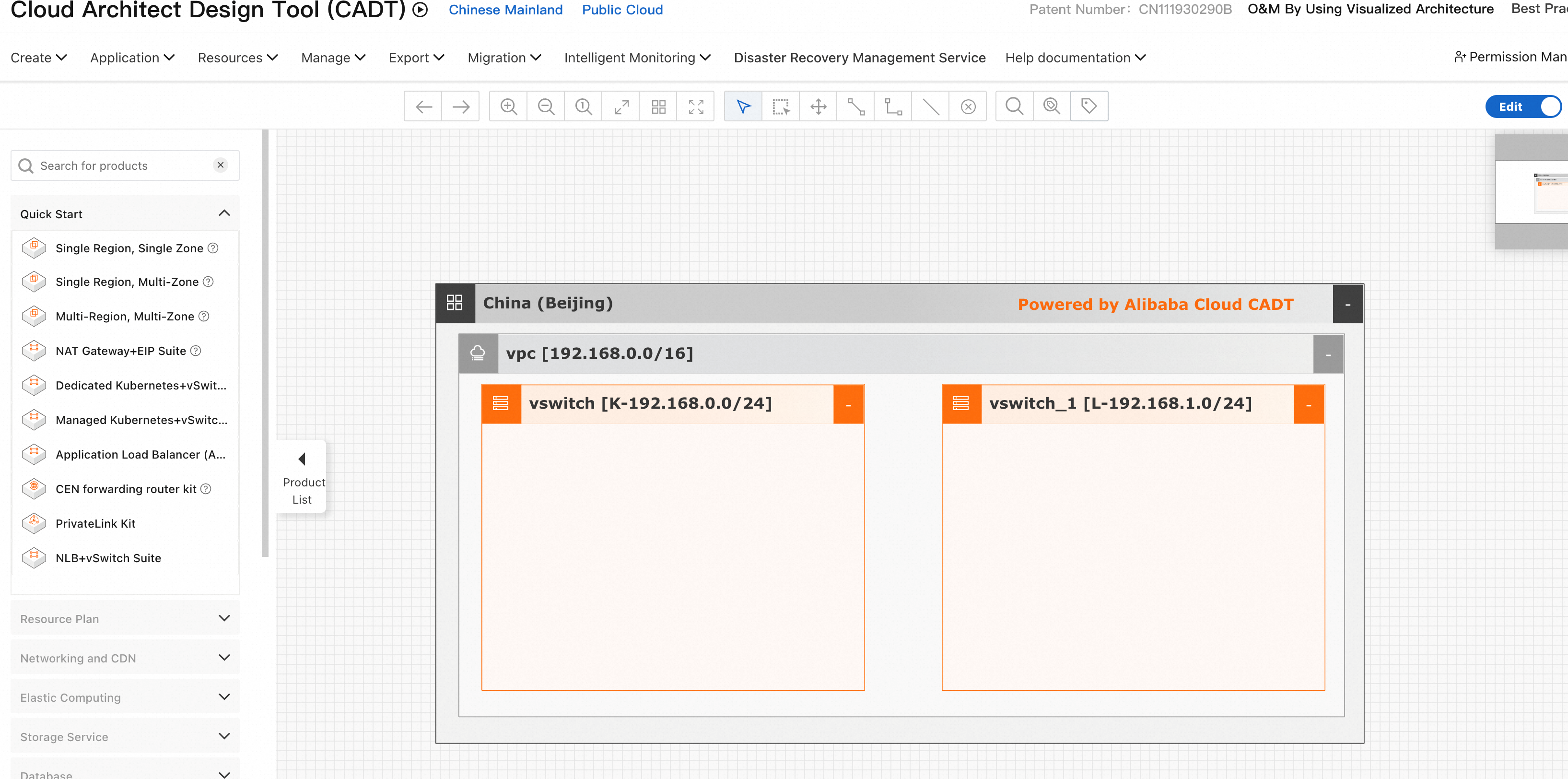Viewport: 1568px width, 779px height.
Task: Collapse the vpc 192.168.0.0/16 container
Action: tap(1328, 354)
